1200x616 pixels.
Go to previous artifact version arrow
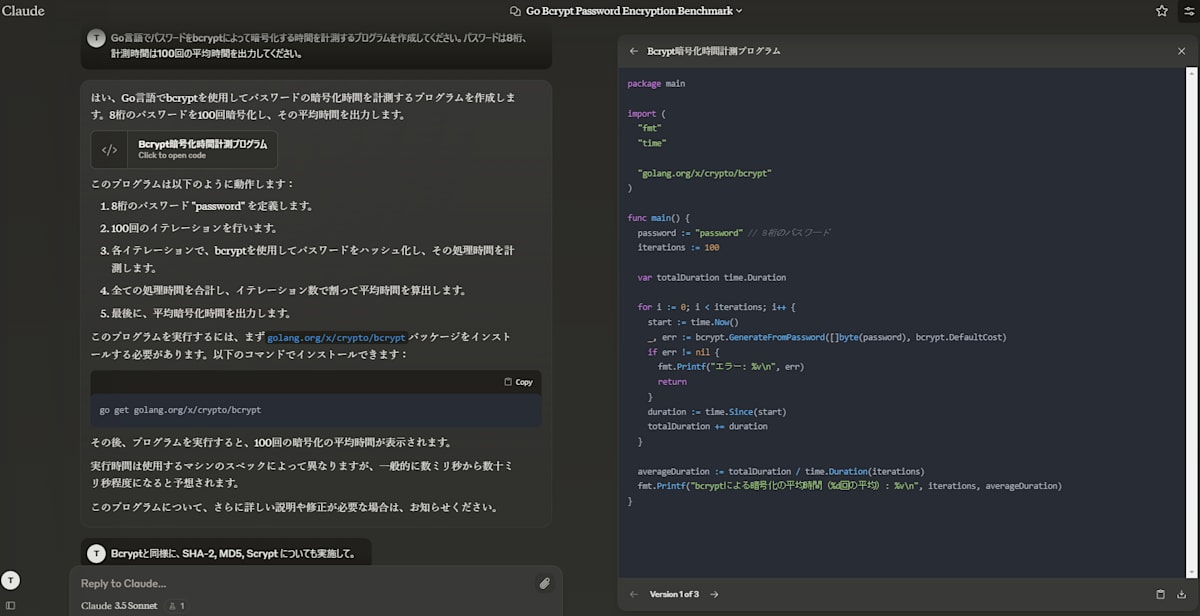(x=634, y=594)
